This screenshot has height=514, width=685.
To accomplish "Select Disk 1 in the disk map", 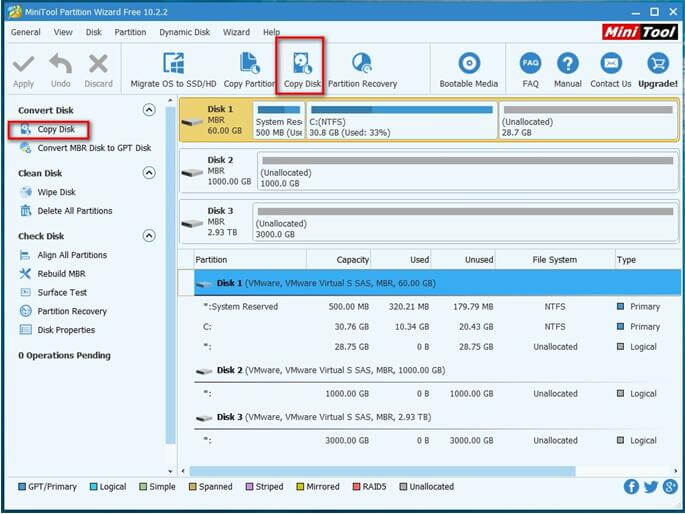I will pyautogui.click(x=216, y=120).
